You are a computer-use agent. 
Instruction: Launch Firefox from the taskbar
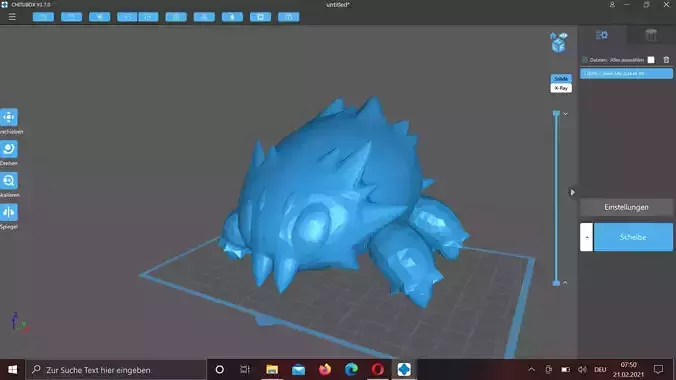325,370
